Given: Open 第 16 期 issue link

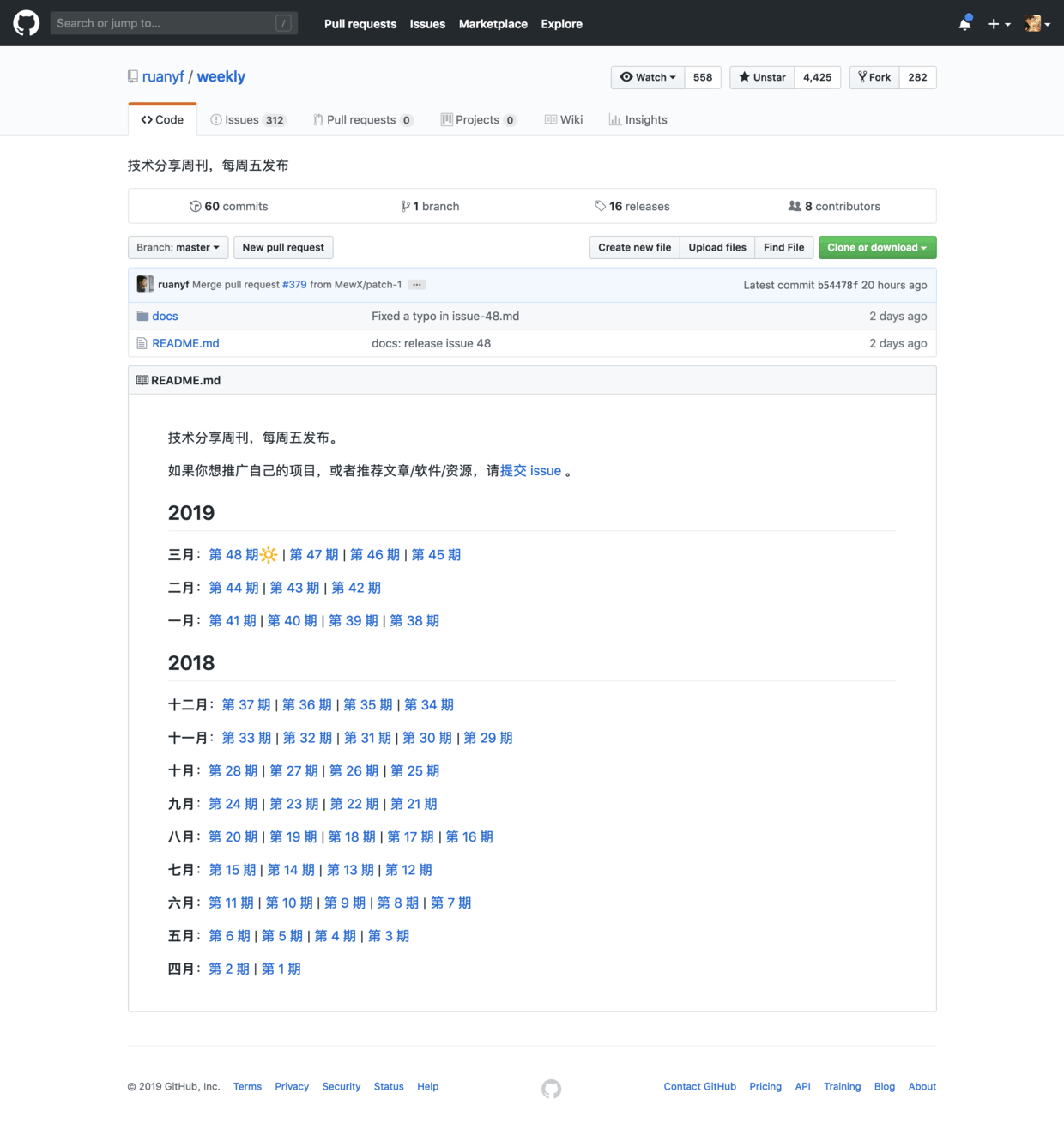Looking at the screenshot, I should tap(469, 836).
